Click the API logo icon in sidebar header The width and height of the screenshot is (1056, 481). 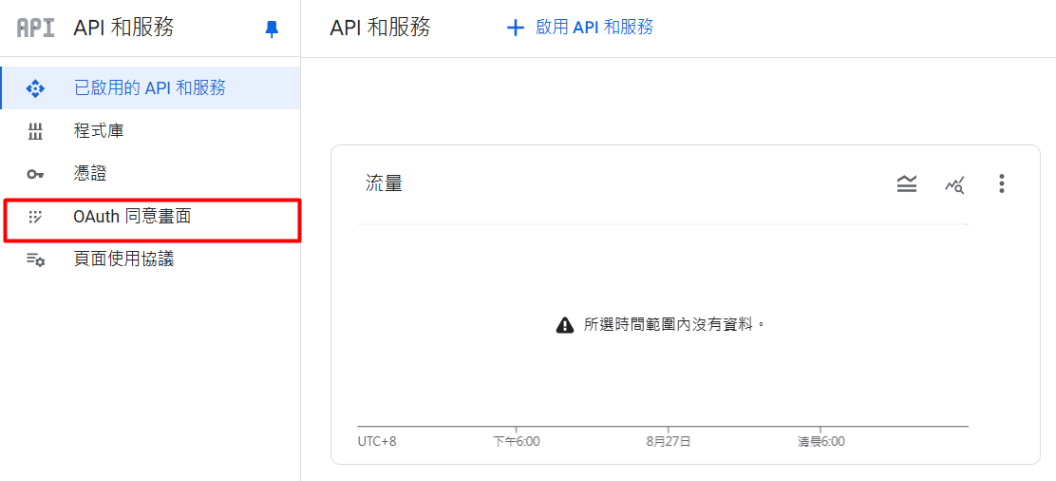coord(35,28)
